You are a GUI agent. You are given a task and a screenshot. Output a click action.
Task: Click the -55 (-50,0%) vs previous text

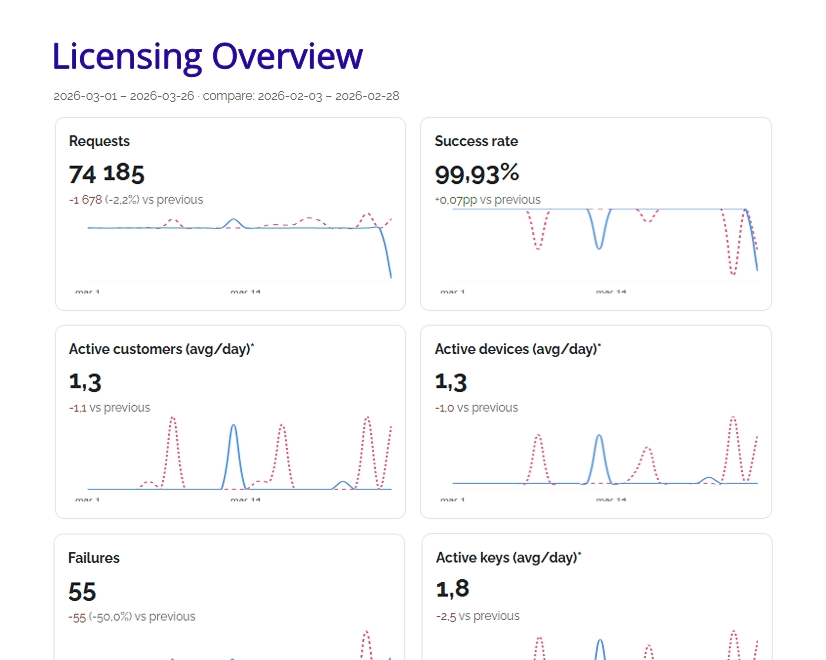[x=132, y=616]
